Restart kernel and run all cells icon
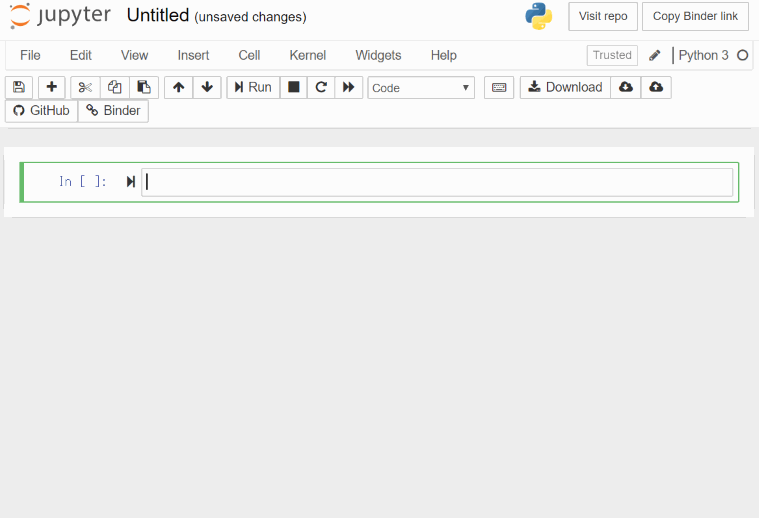This screenshot has height=518, width=759. [x=348, y=87]
